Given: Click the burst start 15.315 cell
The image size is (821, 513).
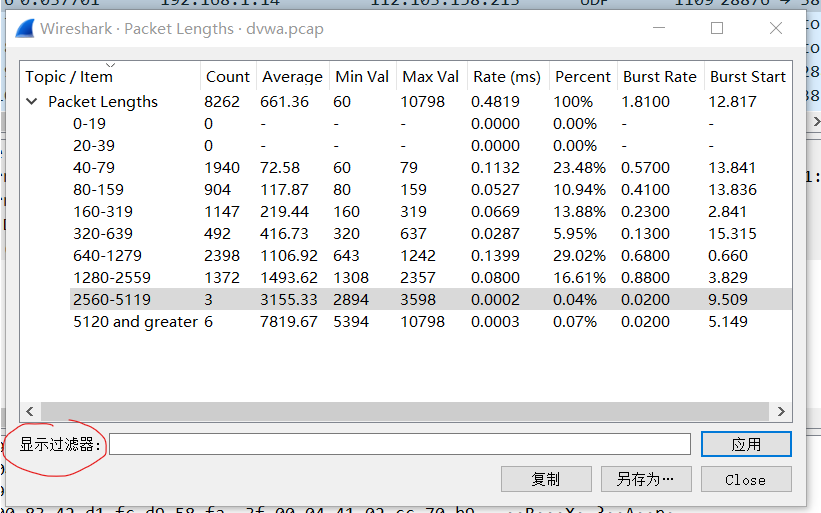Looking at the screenshot, I should pyautogui.click(x=733, y=233).
